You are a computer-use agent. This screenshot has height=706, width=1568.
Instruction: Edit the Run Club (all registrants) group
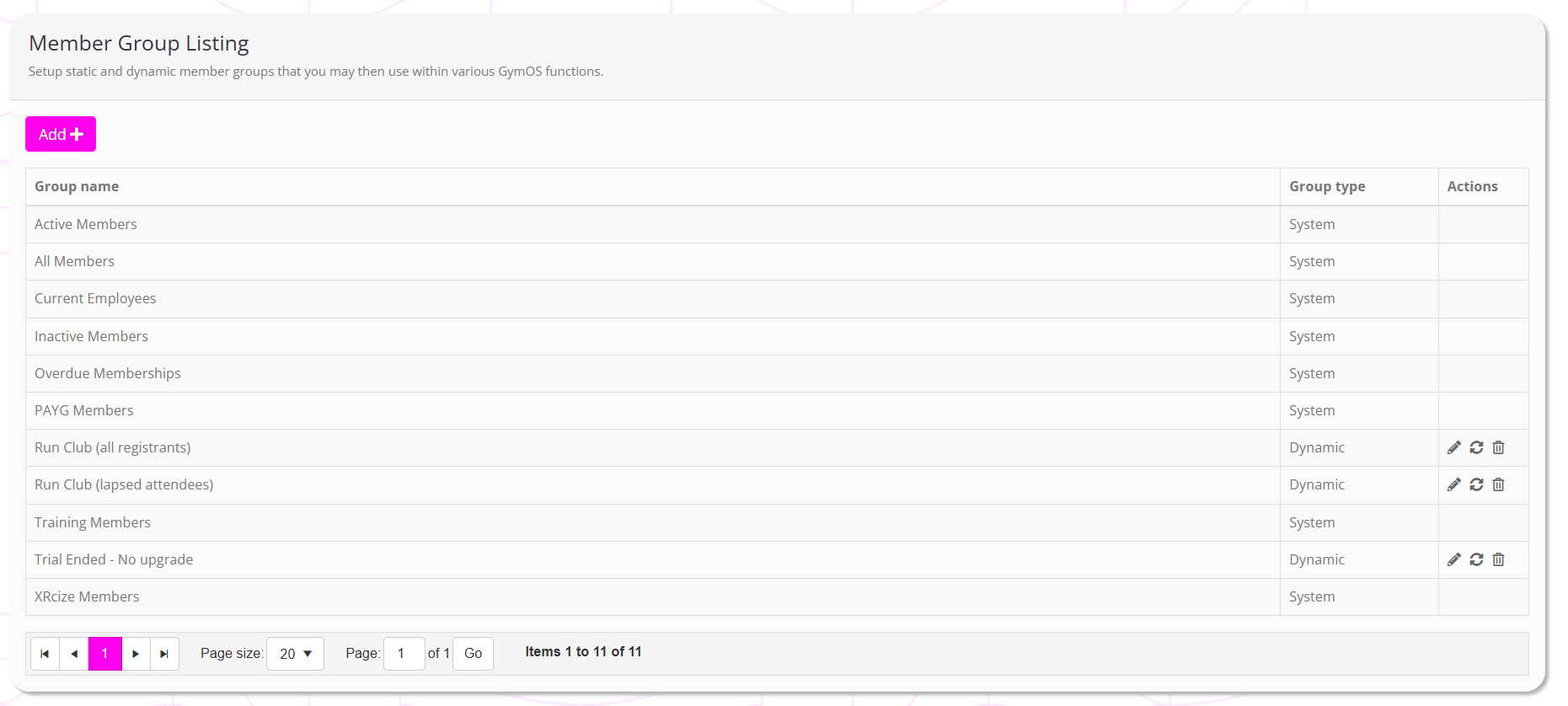tap(1453, 447)
